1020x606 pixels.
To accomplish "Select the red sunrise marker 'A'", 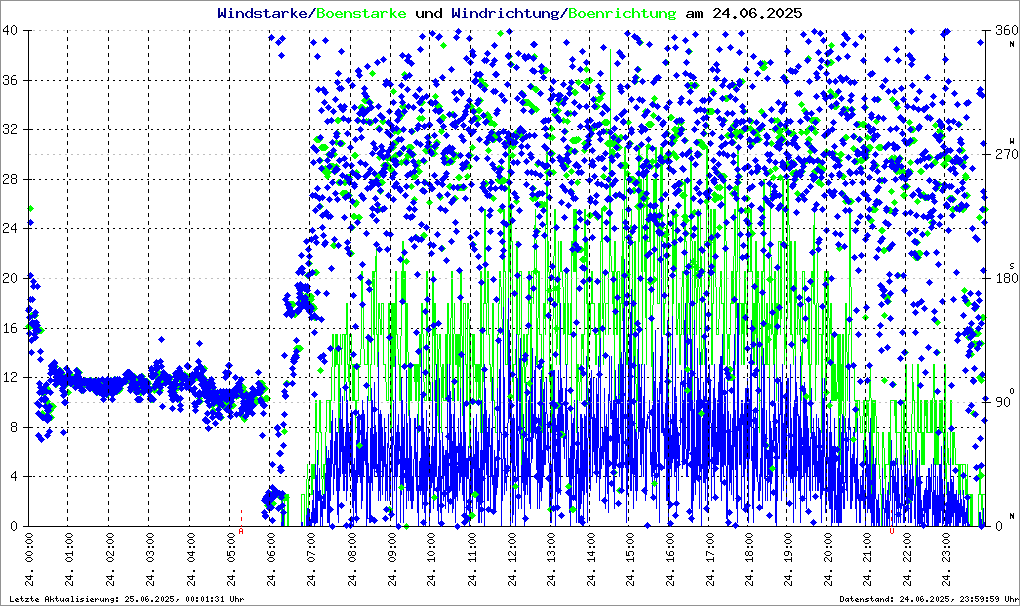I will point(241,531).
